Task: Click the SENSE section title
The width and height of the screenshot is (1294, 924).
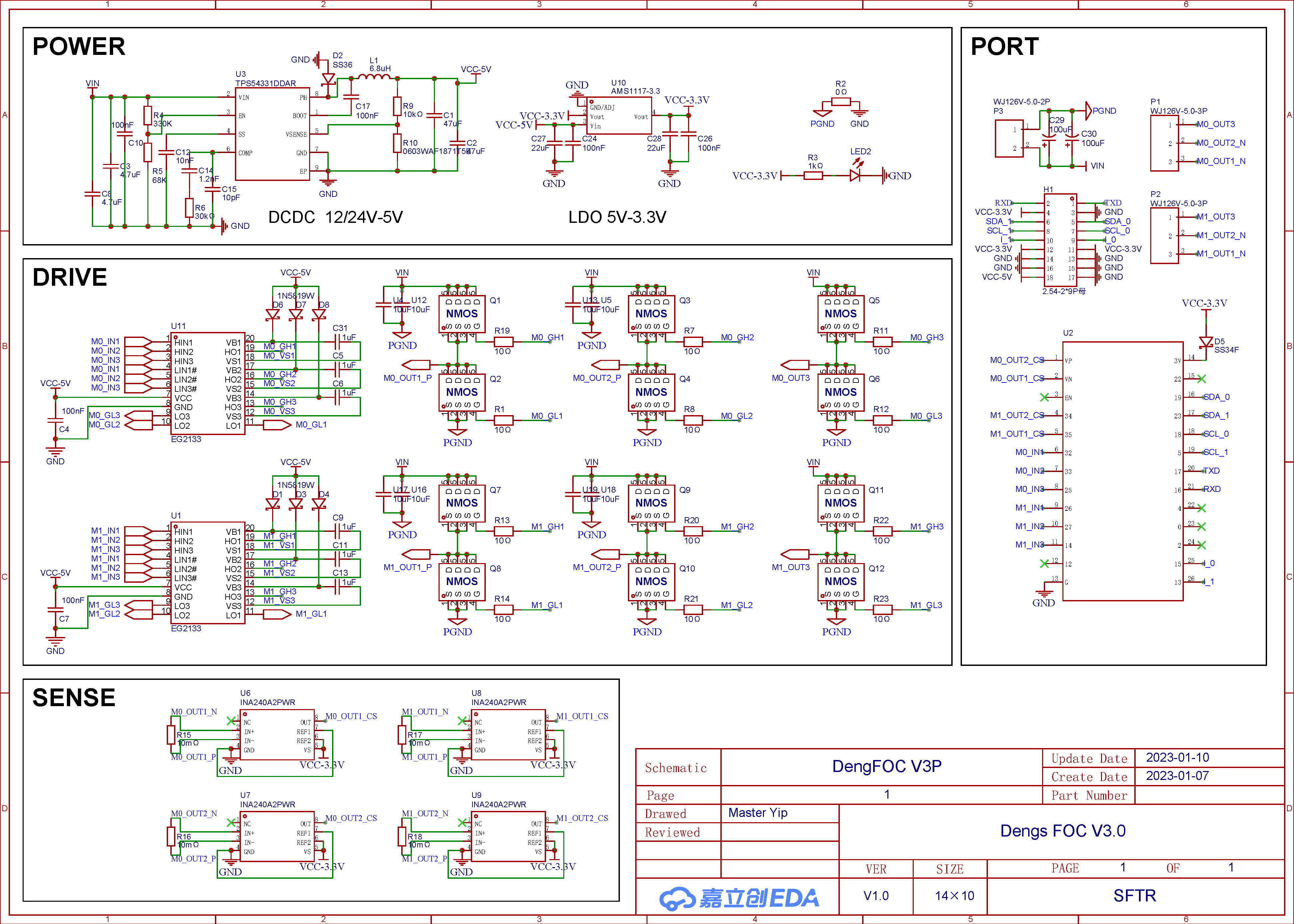Action: click(74, 698)
